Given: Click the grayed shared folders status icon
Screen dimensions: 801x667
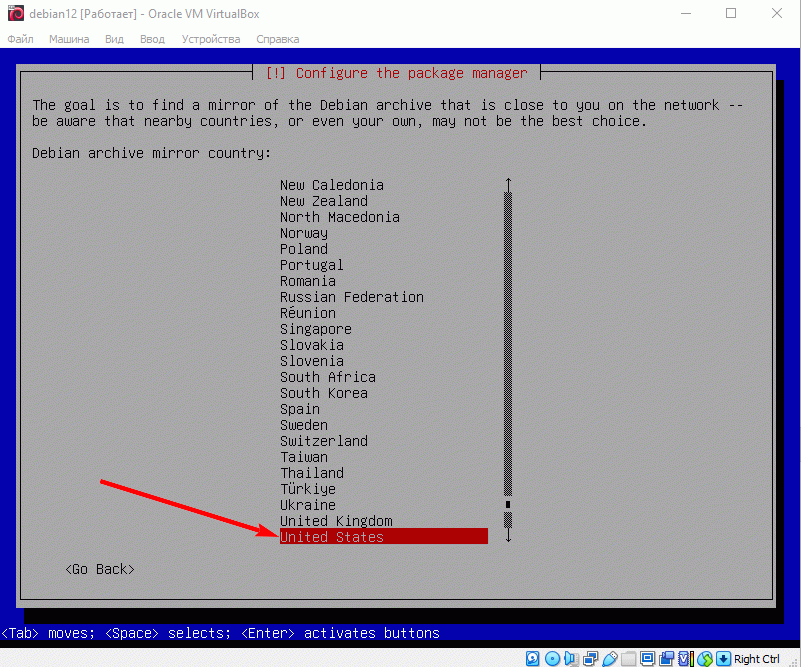Looking at the screenshot, I should coord(628,658).
